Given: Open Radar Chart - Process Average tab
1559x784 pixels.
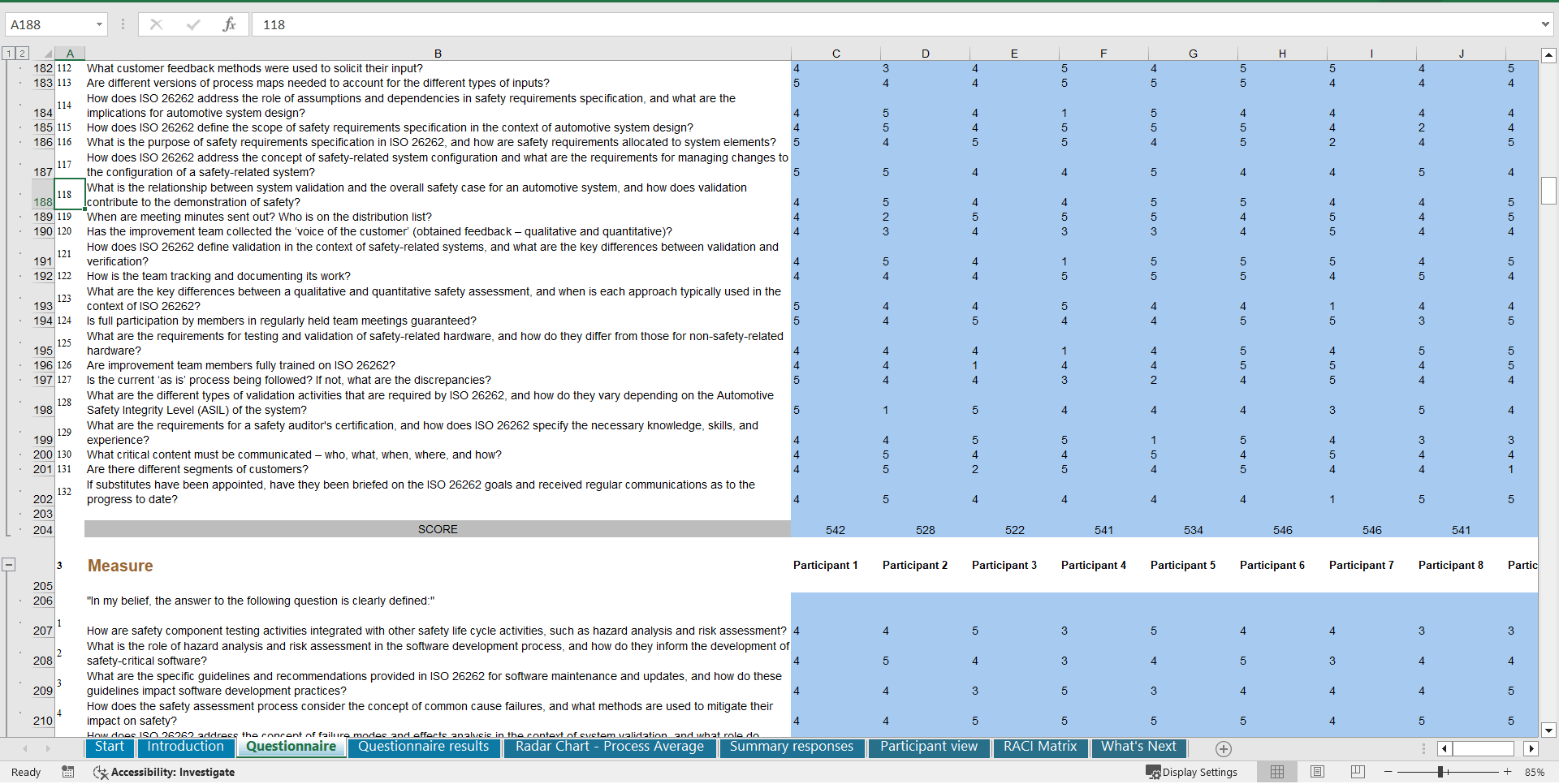Looking at the screenshot, I should click(x=610, y=747).
